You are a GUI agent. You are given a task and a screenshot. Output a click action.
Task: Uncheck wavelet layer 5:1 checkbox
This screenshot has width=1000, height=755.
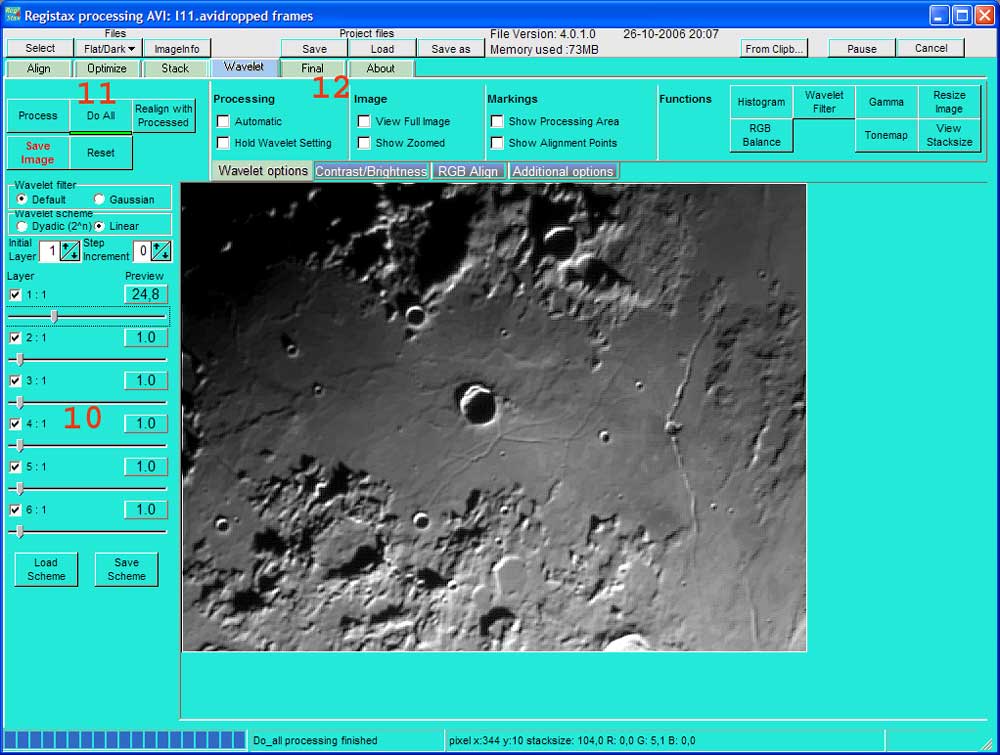(16, 467)
